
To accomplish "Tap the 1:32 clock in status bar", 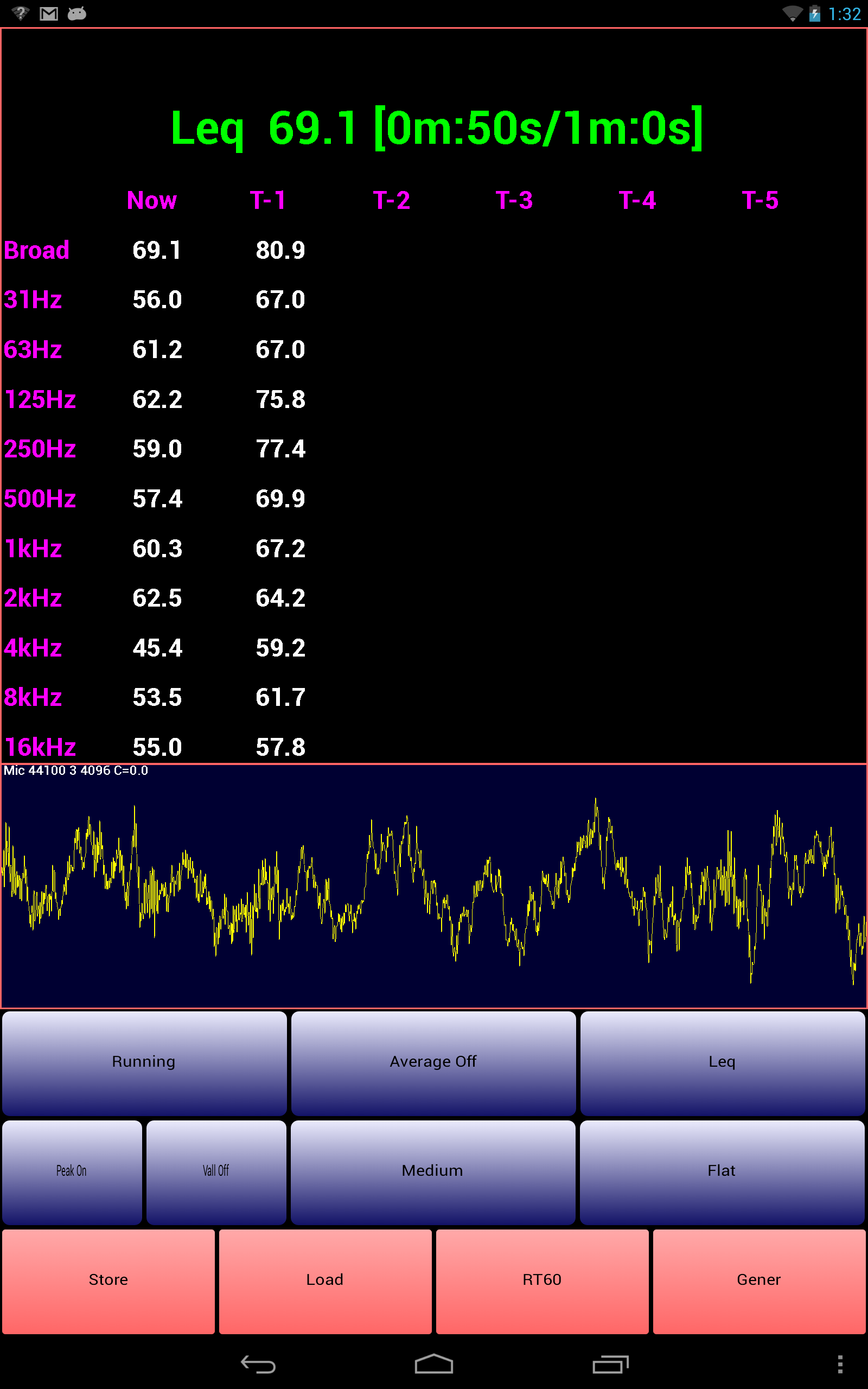I will click(x=845, y=14).
